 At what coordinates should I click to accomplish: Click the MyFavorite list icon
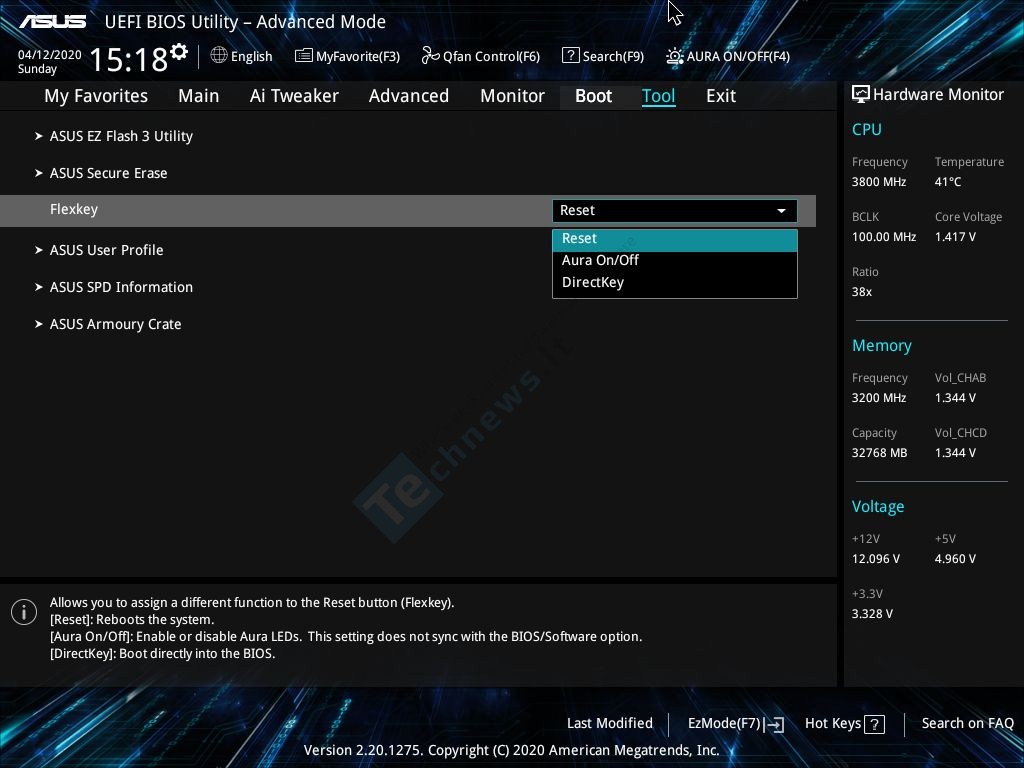point(304,56)
